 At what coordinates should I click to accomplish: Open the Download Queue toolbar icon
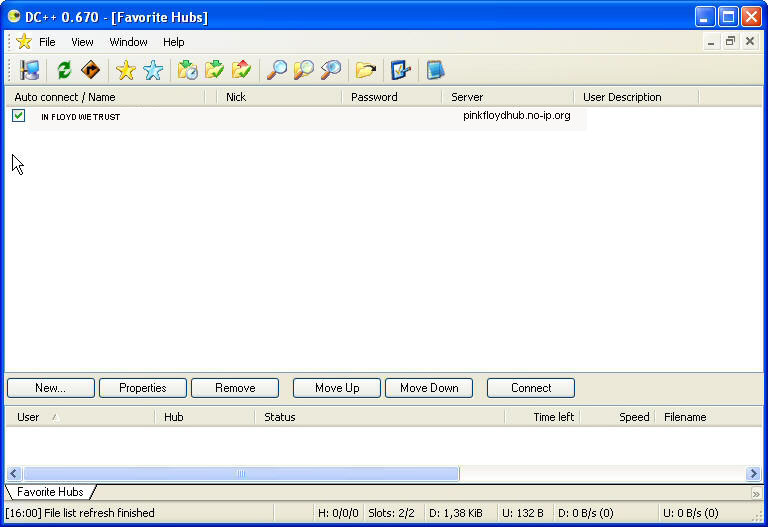tap(187, 70)
